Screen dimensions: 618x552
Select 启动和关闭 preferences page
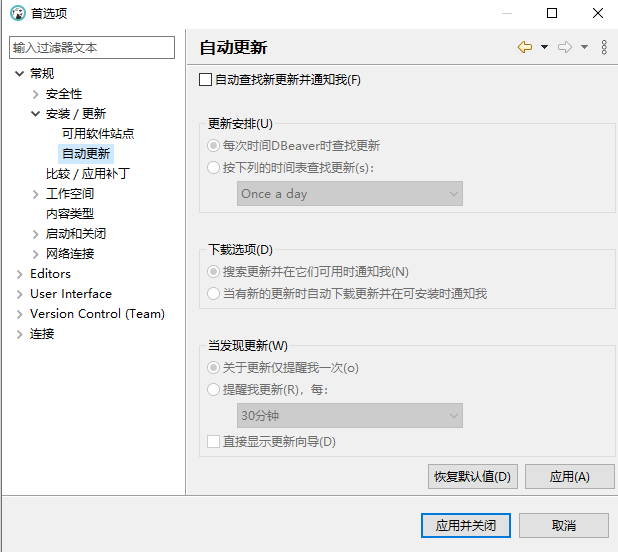[76, 234]
